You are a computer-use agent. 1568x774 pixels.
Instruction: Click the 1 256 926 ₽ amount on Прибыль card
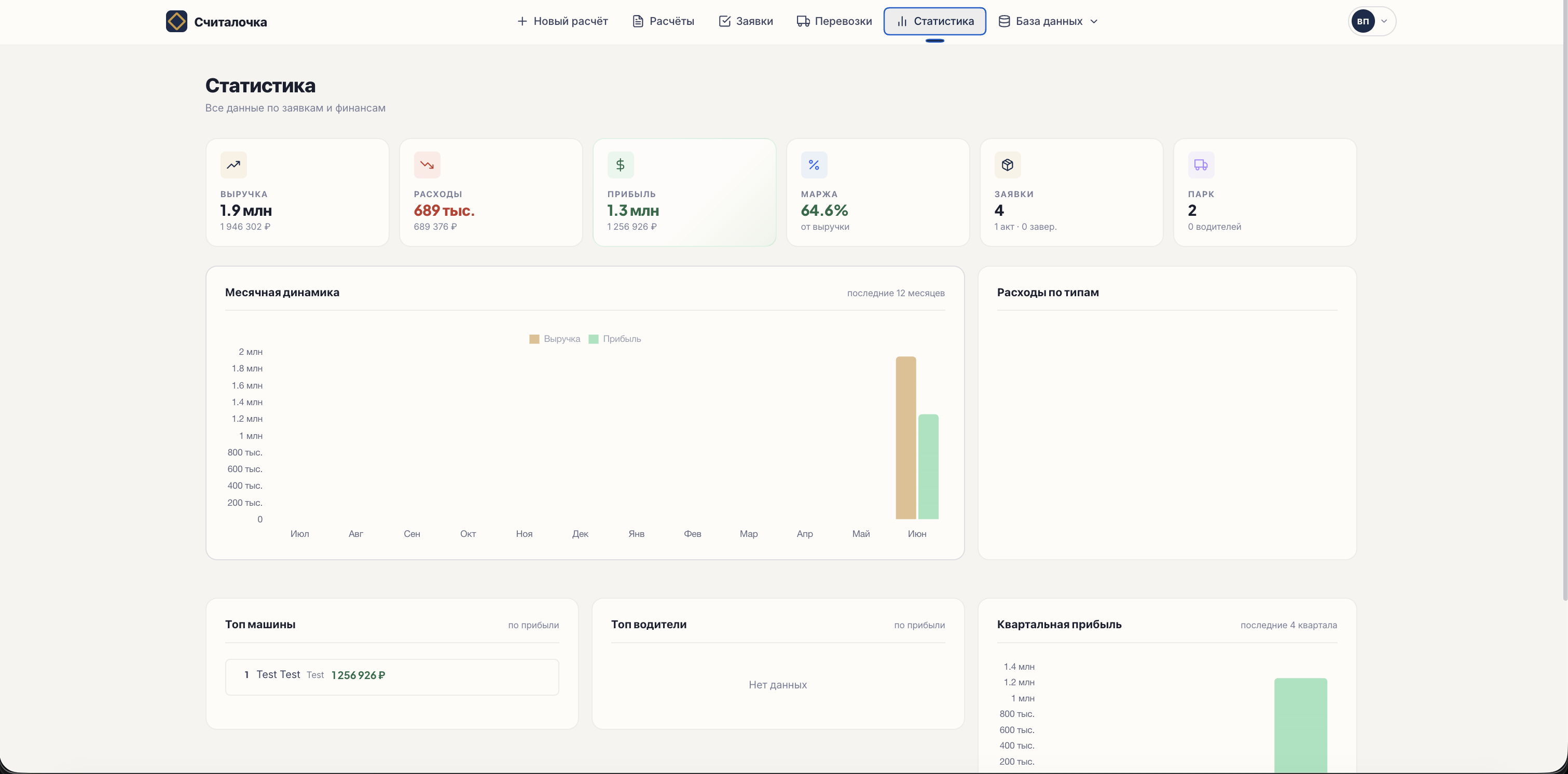pos(632,226)
